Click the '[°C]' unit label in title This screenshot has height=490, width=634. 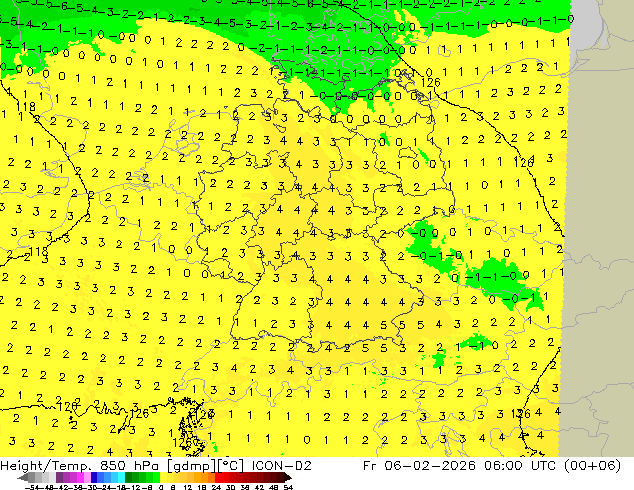pos(231,466)
